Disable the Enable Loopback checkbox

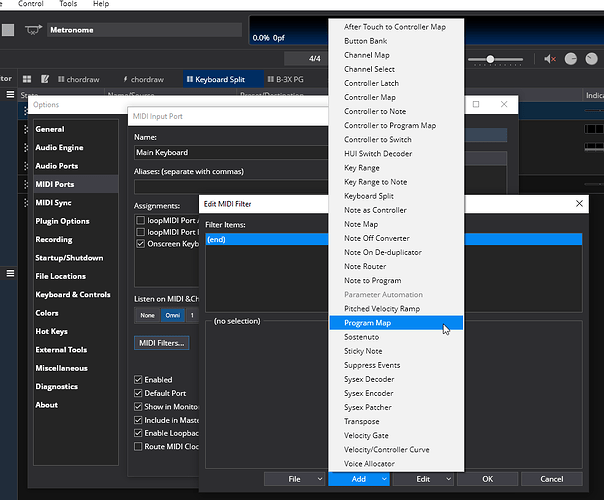138,433
